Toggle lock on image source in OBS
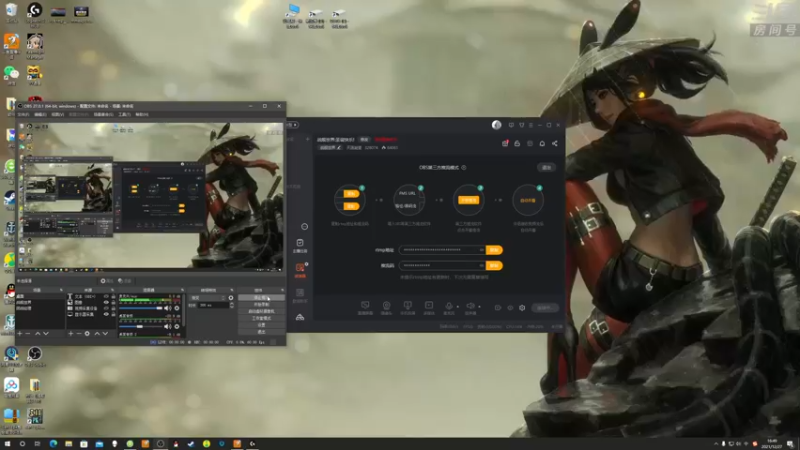Screen dimensions: 800x450 coord(113,303)
